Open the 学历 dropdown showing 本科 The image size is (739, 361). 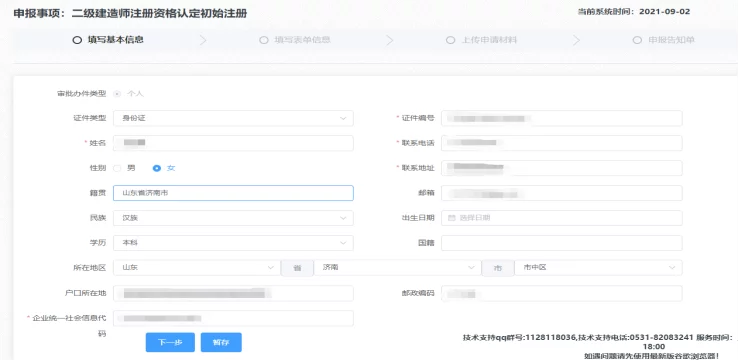click(233, 243)
